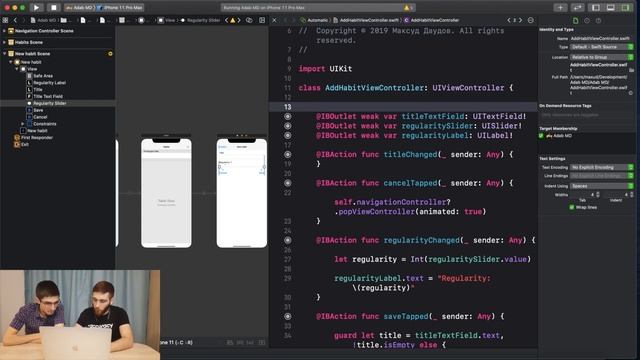This screenshot has height=360, width=640.
Task: Select the New habit scene thumbnail on canvas
Action: tap(242, 193)
